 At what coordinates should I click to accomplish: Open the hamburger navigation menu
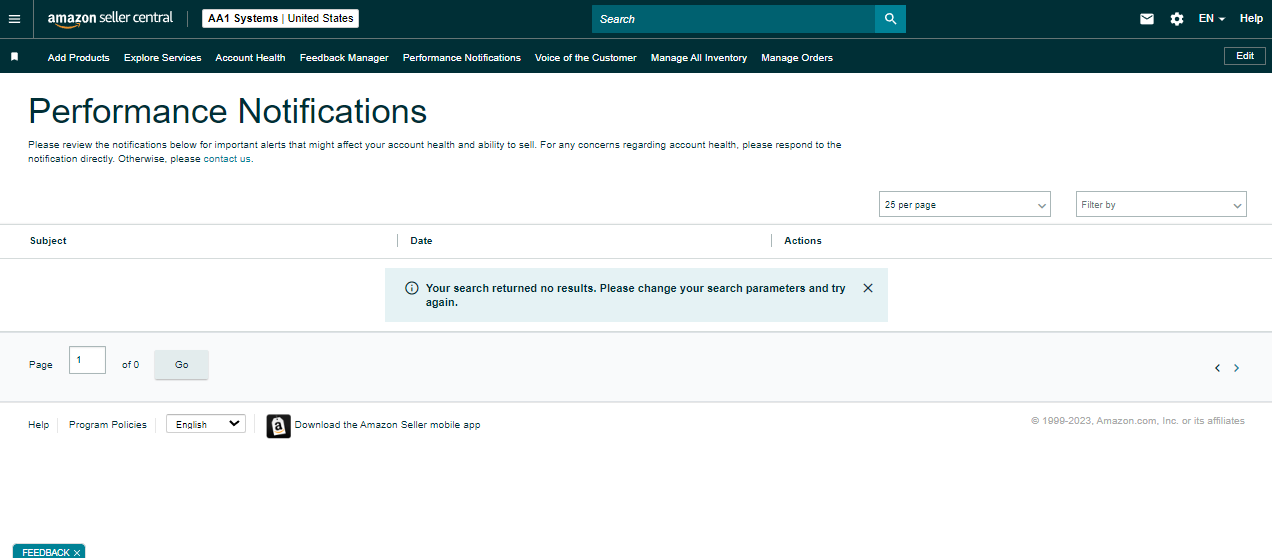[x=14, y=19]
